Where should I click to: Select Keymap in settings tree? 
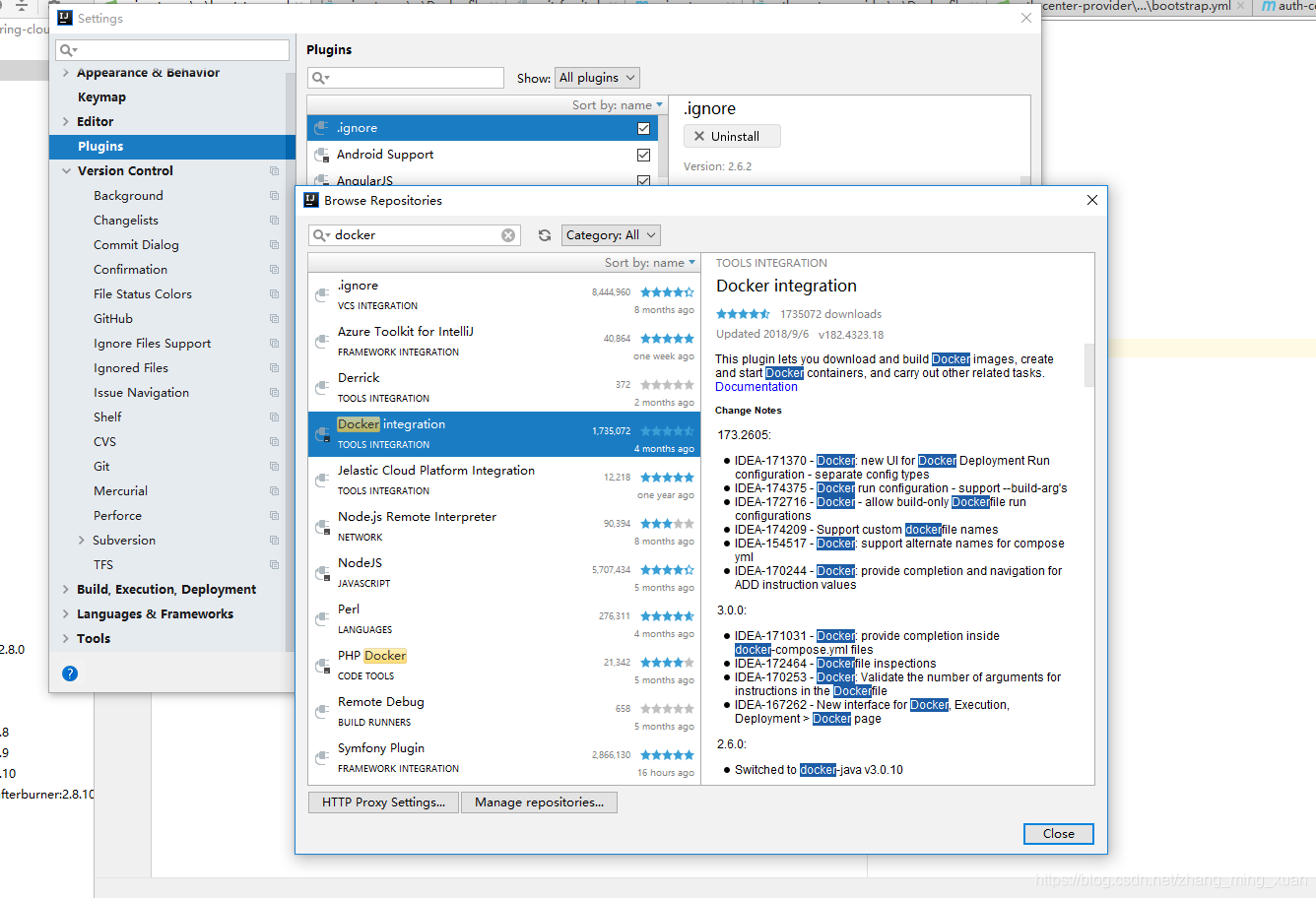101,97
